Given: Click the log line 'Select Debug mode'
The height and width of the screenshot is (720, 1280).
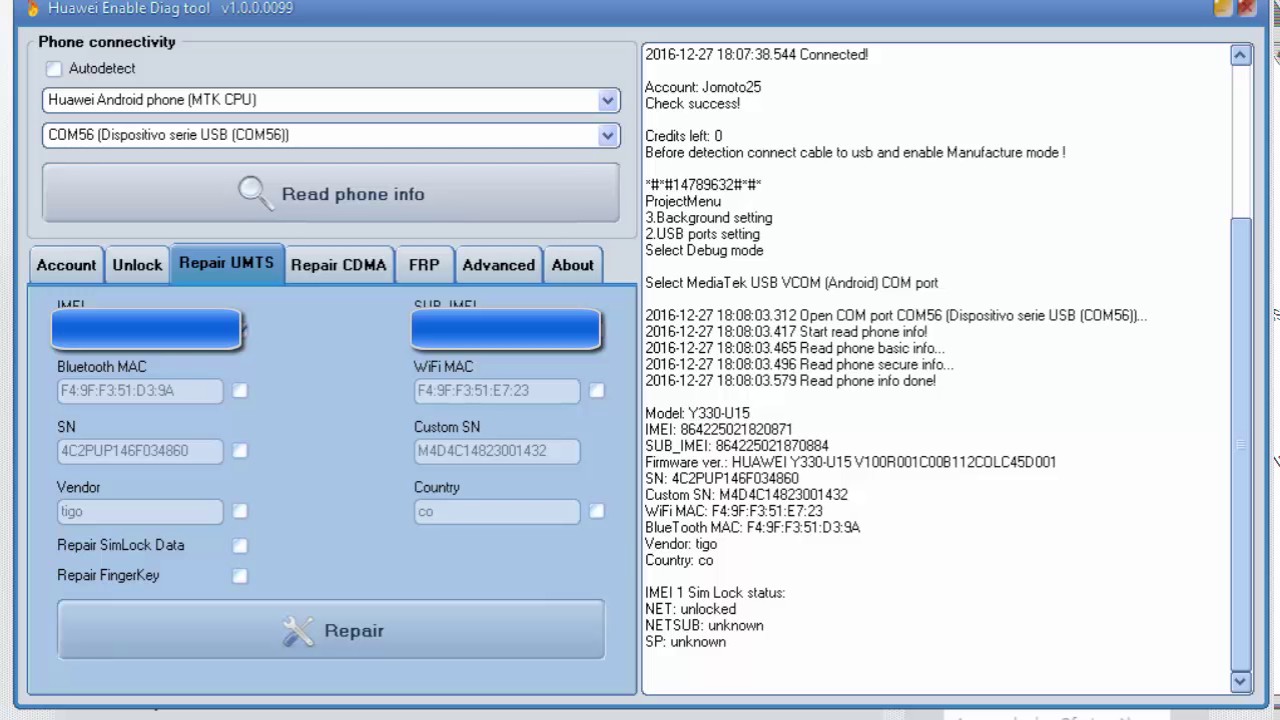Looking at the screenshot, I should pyautogui.click(x=704, y=250).
